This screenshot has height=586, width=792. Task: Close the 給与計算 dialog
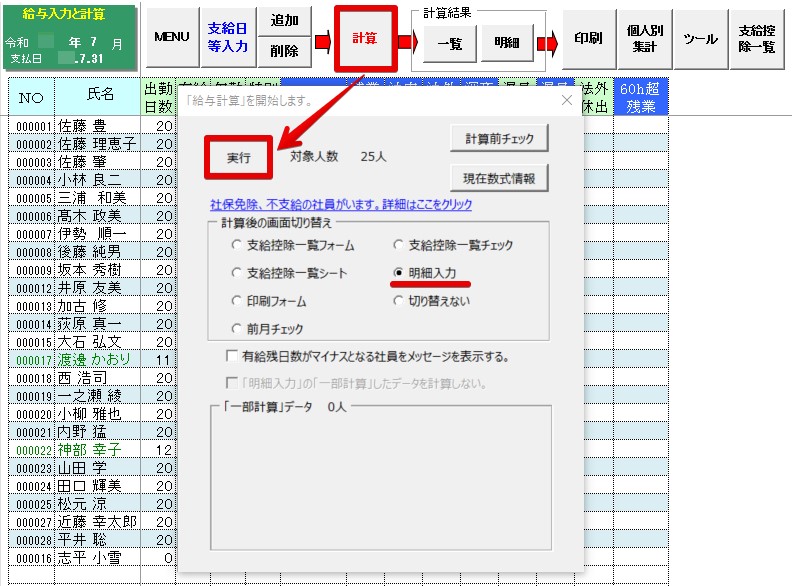click(566, 100)
